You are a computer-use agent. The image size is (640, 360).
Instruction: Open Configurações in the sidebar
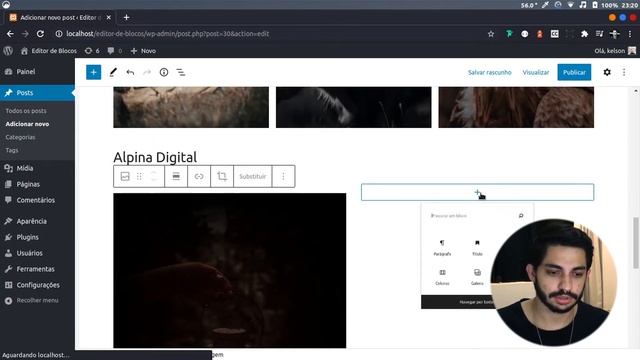point(37,285)
